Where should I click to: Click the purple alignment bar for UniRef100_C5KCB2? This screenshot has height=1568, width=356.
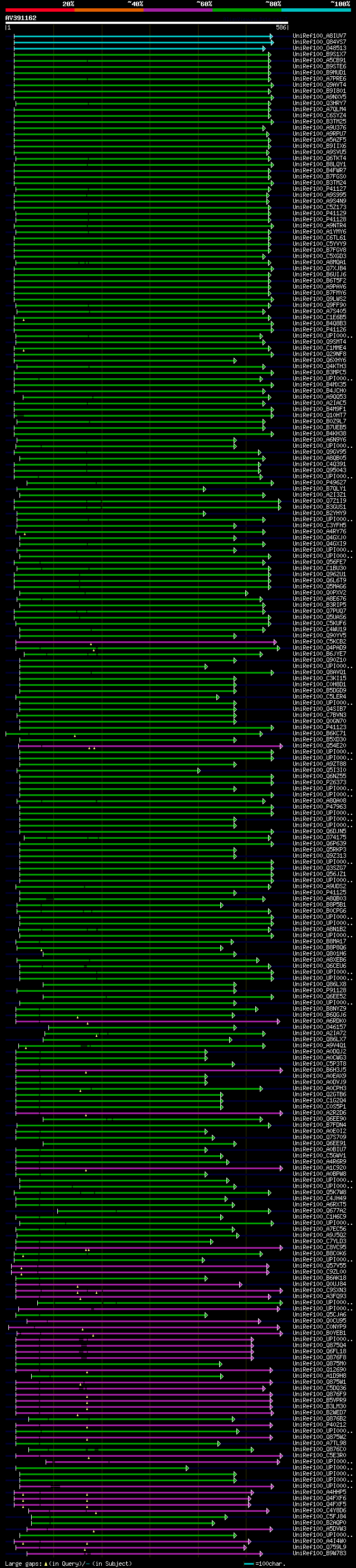point(146,641)
